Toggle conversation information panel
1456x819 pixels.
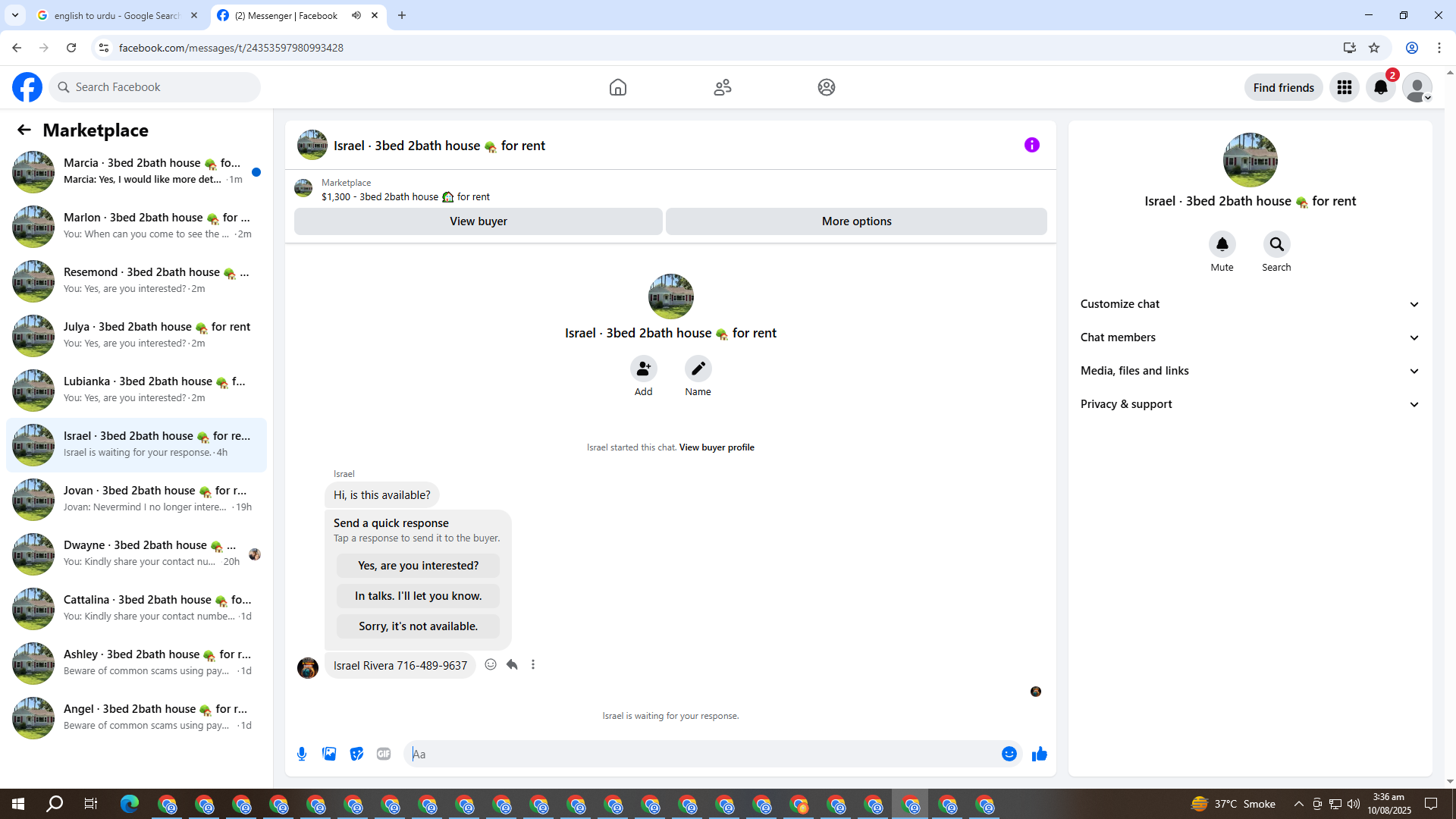[x=1031, y=145]
